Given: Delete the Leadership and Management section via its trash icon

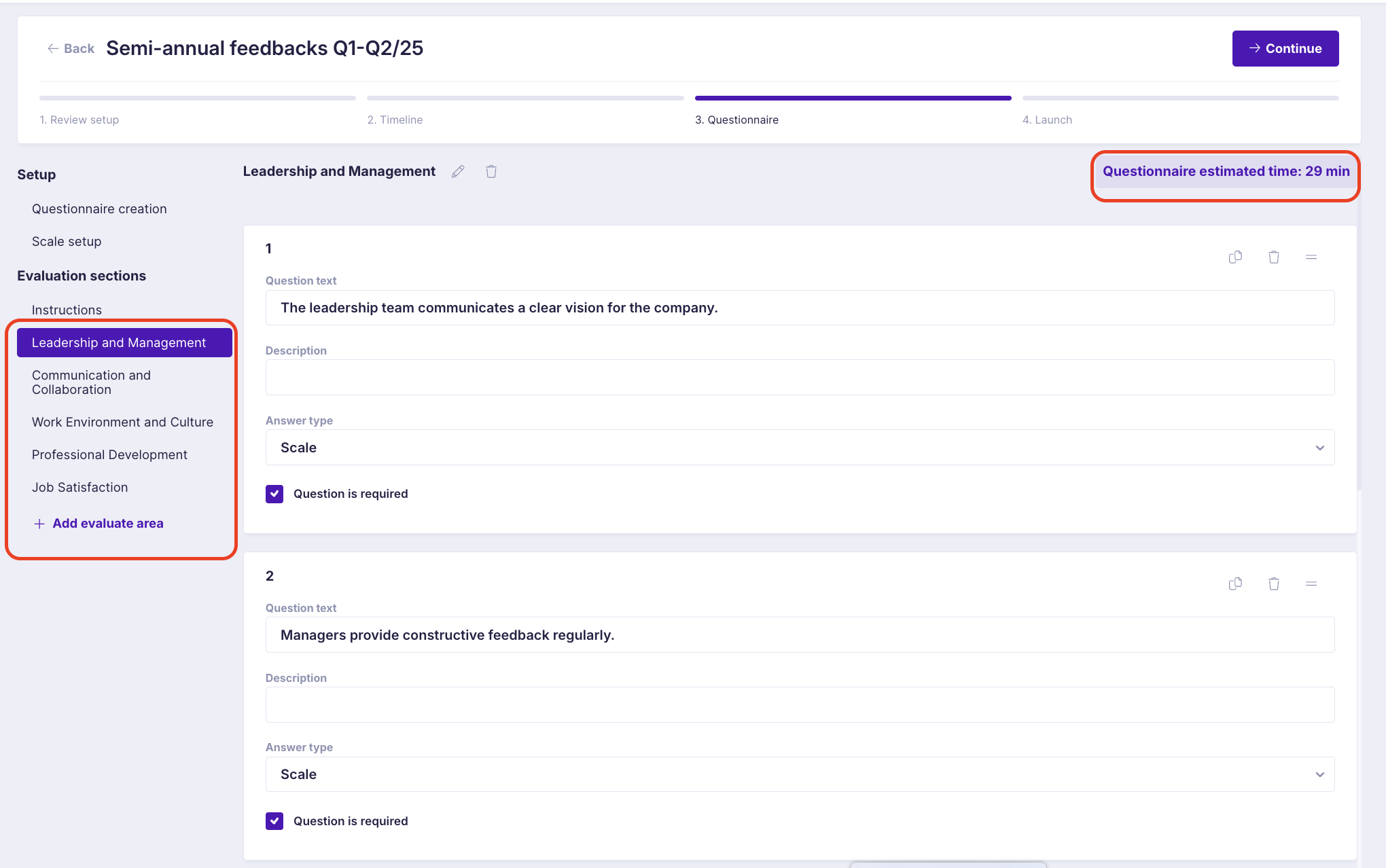Looking at the screenshot, I should pyautogui.click(x=491, y=172).
